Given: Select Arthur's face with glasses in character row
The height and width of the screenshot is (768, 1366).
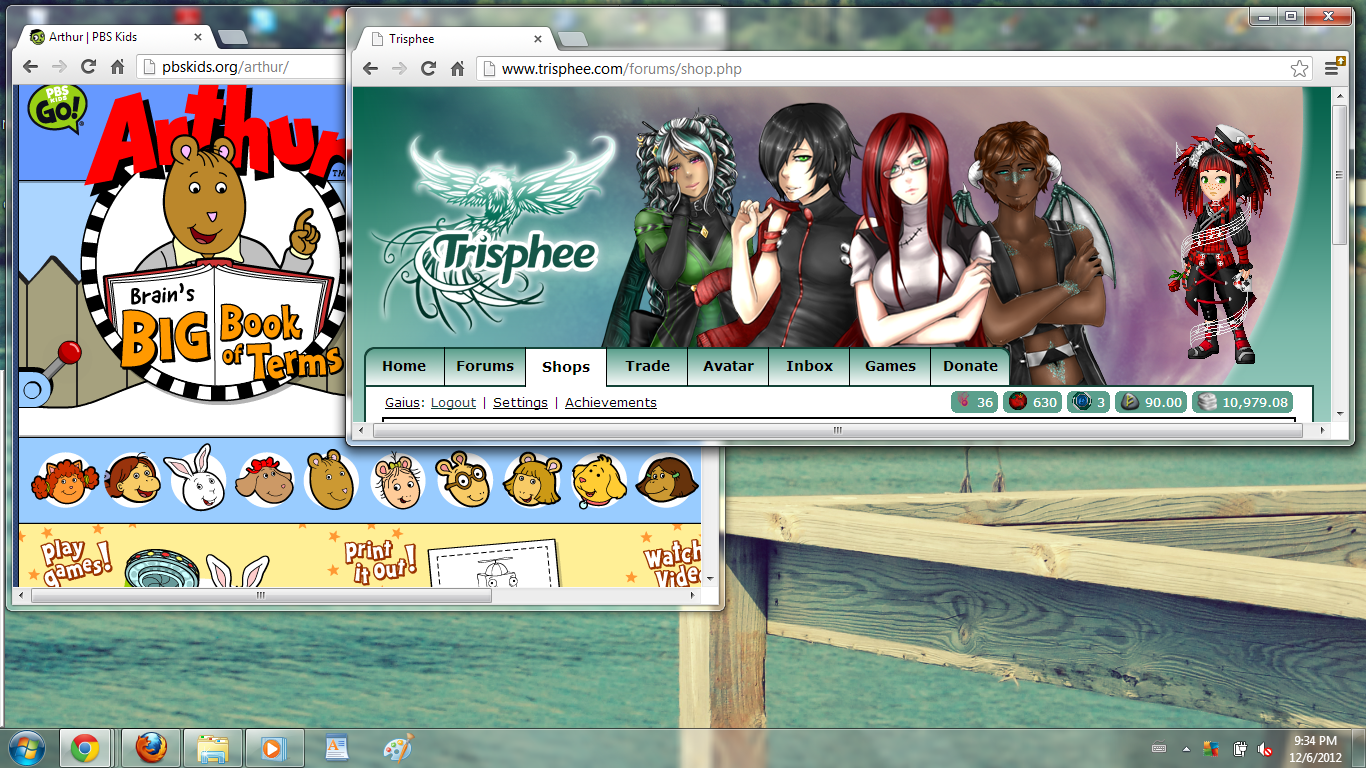Looking at the screenshot, I should click(464, 481).
